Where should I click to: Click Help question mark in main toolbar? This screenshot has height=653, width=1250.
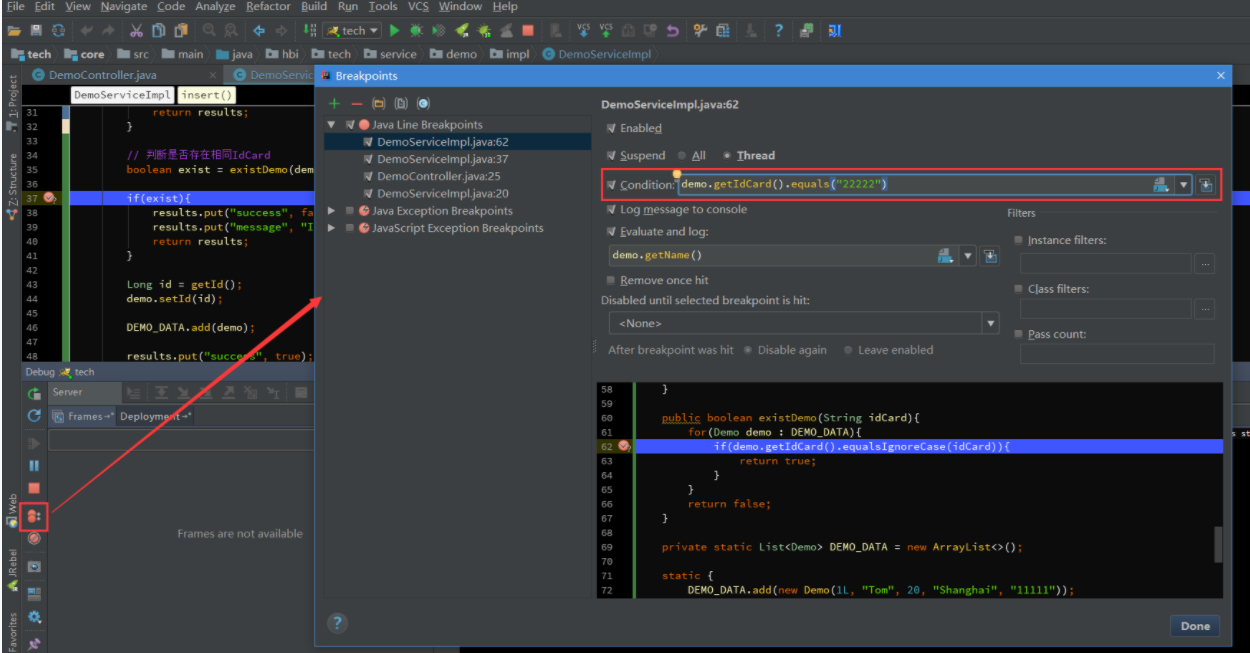(x=779, y=31)
